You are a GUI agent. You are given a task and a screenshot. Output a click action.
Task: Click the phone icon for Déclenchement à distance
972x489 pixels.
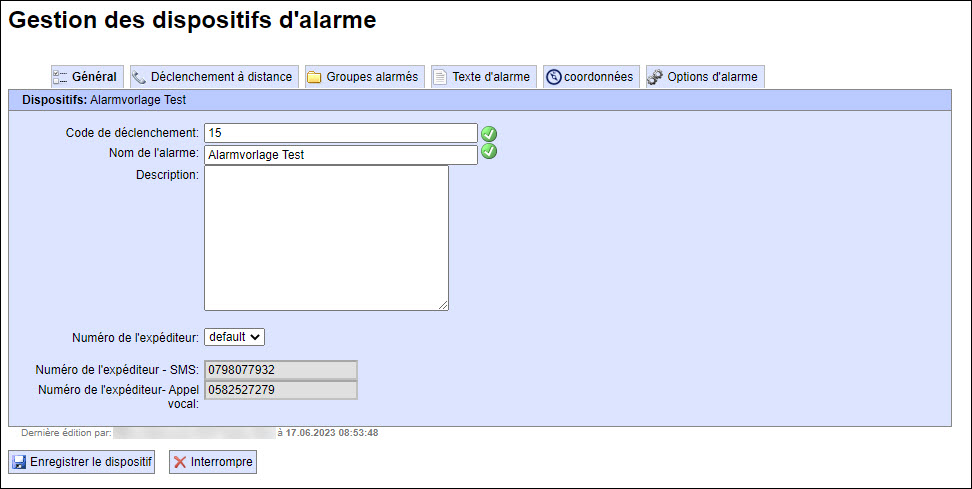click(139, 77)
